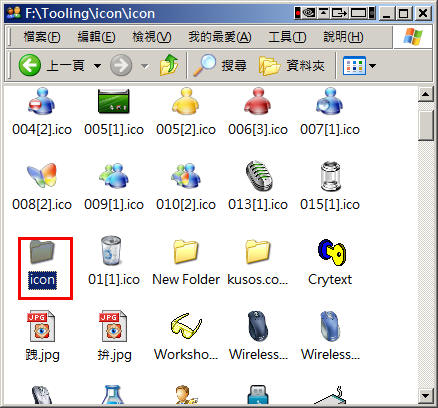Select the recycle bin 01[1].ico file
Screen dimensions: 438x408
111,251
